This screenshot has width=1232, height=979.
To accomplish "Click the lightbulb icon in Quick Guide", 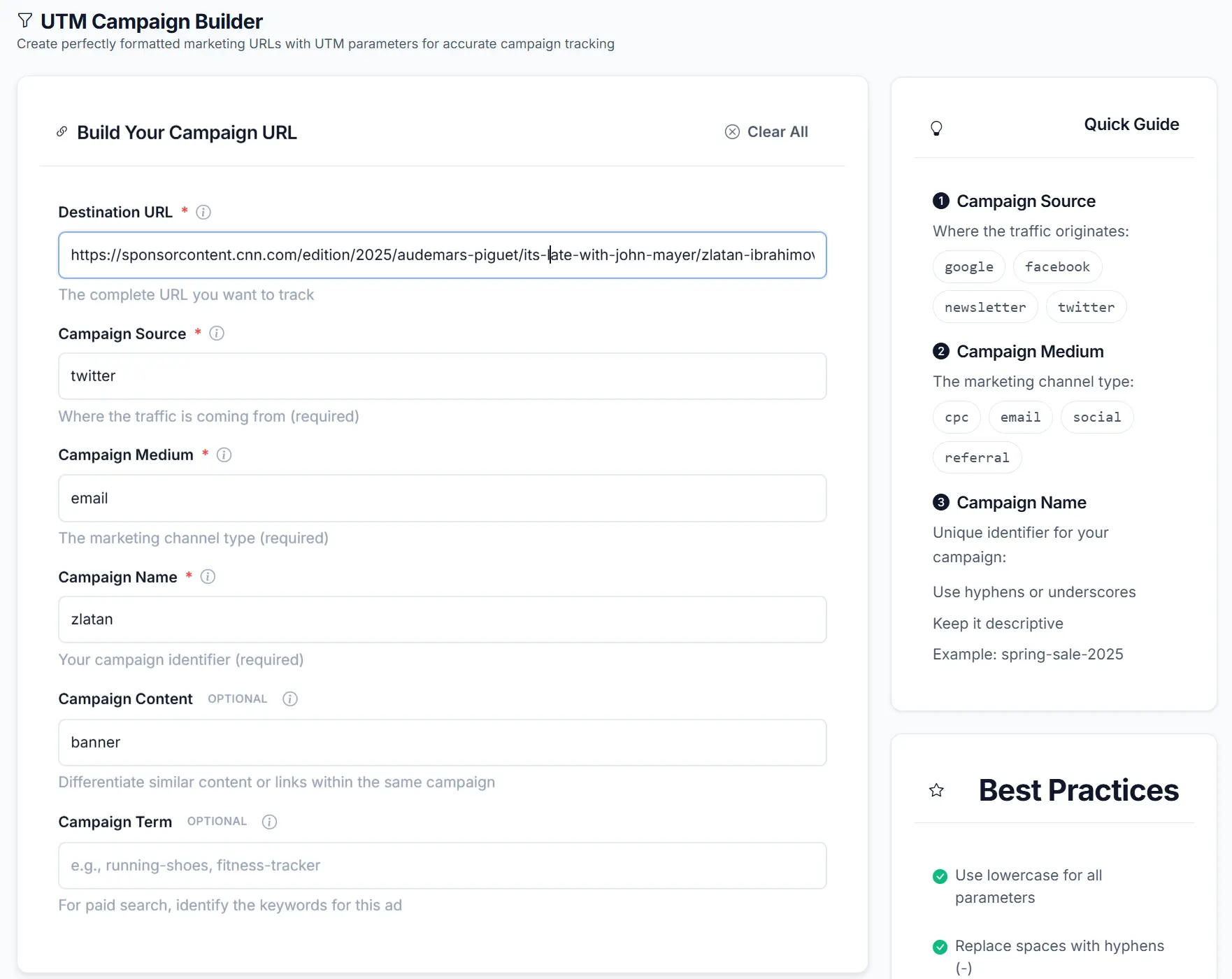I will [937, 128].
